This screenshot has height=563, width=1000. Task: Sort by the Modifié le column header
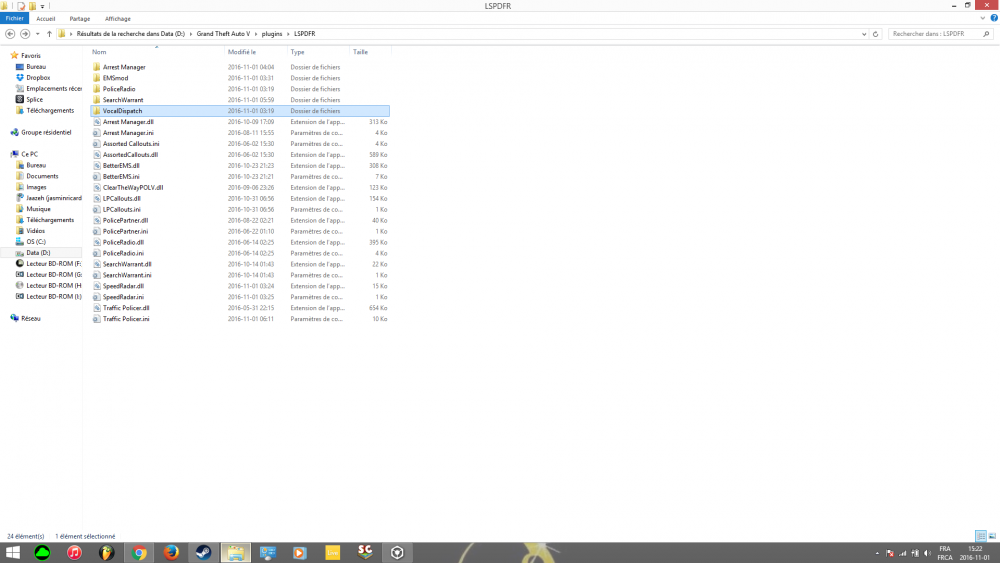point(242,52)
